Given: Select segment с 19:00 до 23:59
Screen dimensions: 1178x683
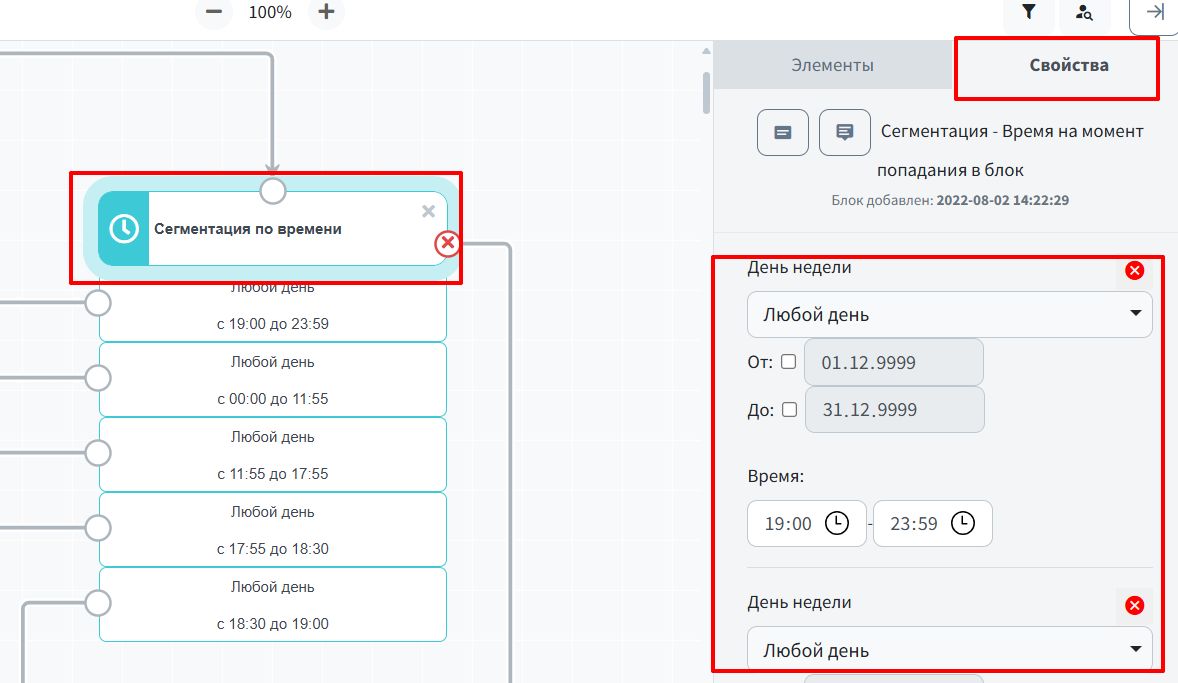Looking at the screenshot, I should click(273, 306).
